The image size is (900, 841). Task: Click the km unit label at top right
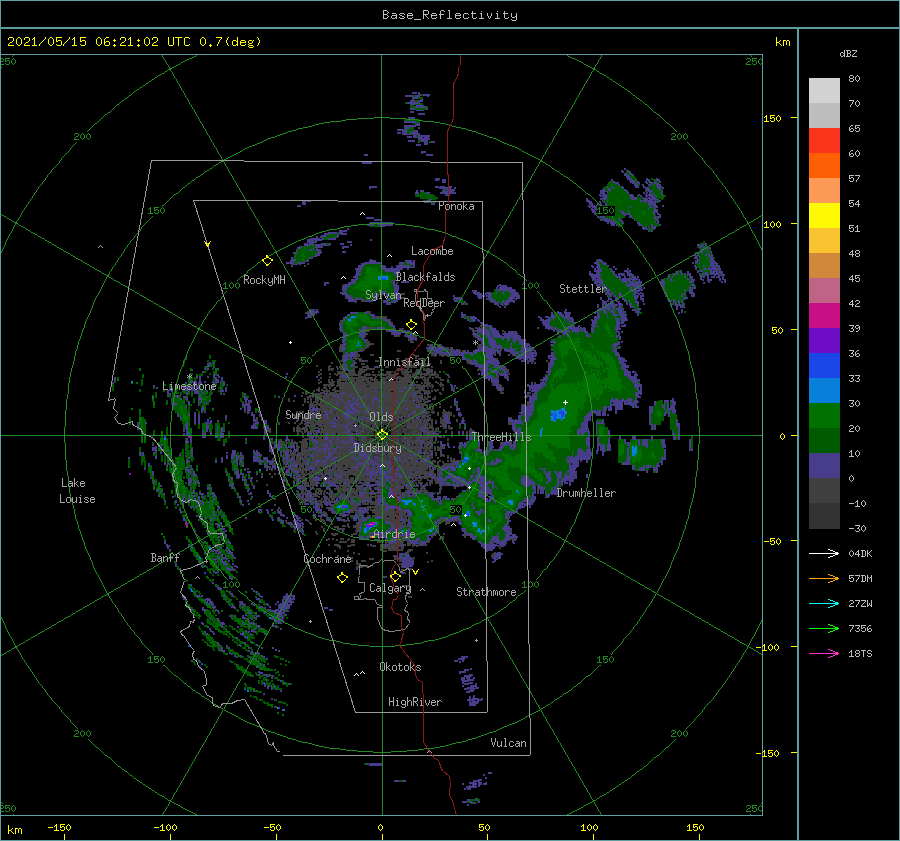tap(782, 42)
